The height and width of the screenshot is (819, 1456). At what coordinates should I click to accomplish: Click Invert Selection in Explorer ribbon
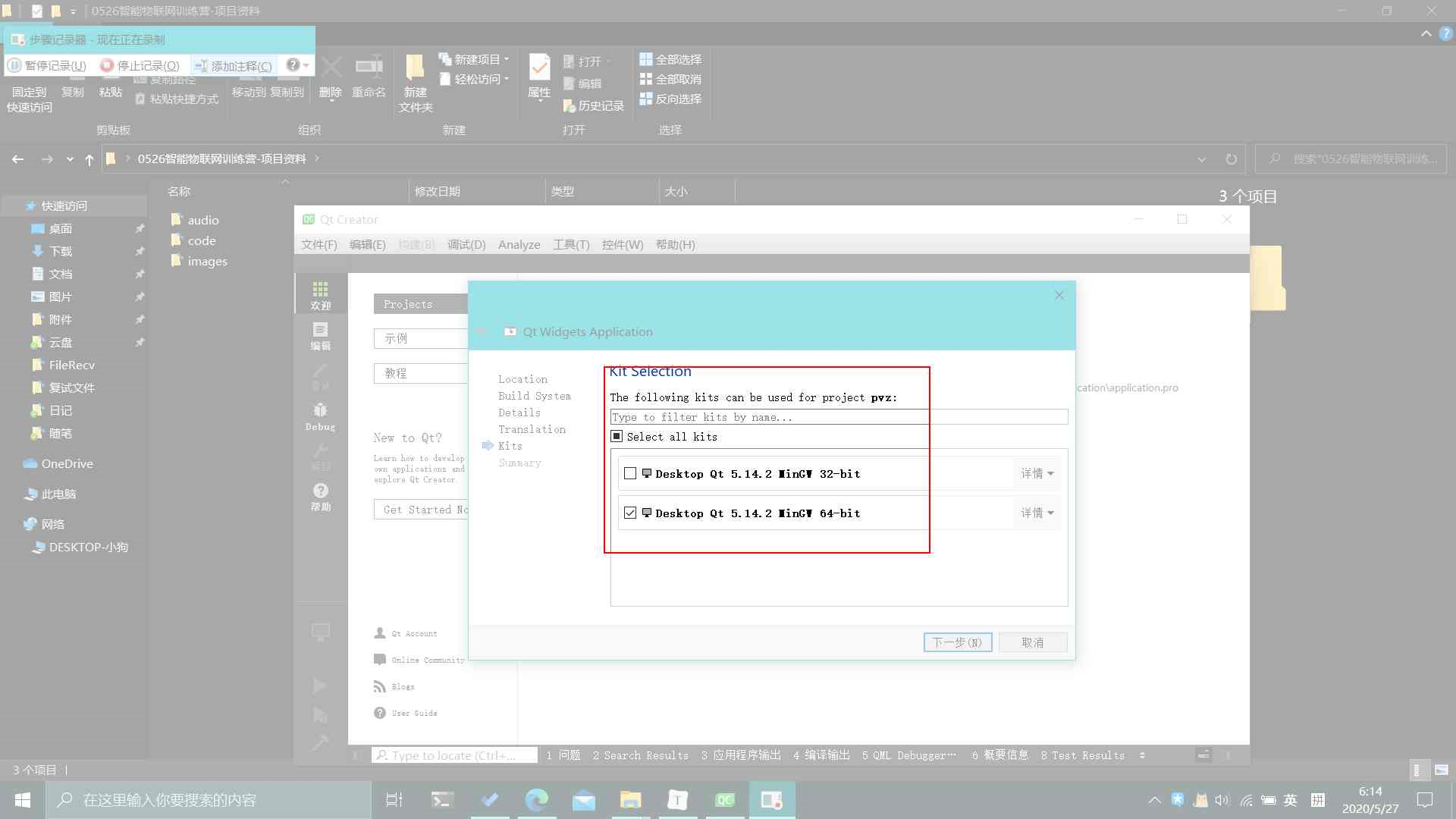coord(670,99)
